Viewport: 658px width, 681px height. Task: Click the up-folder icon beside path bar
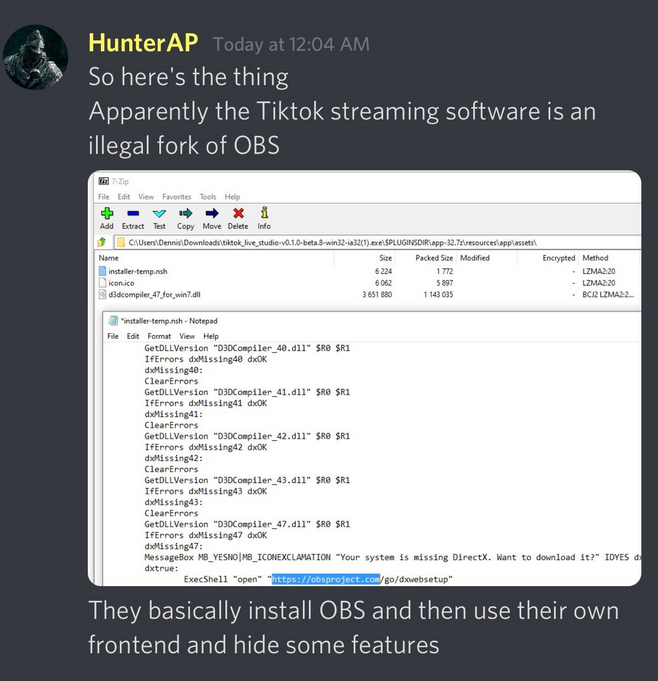click(102, 242)
